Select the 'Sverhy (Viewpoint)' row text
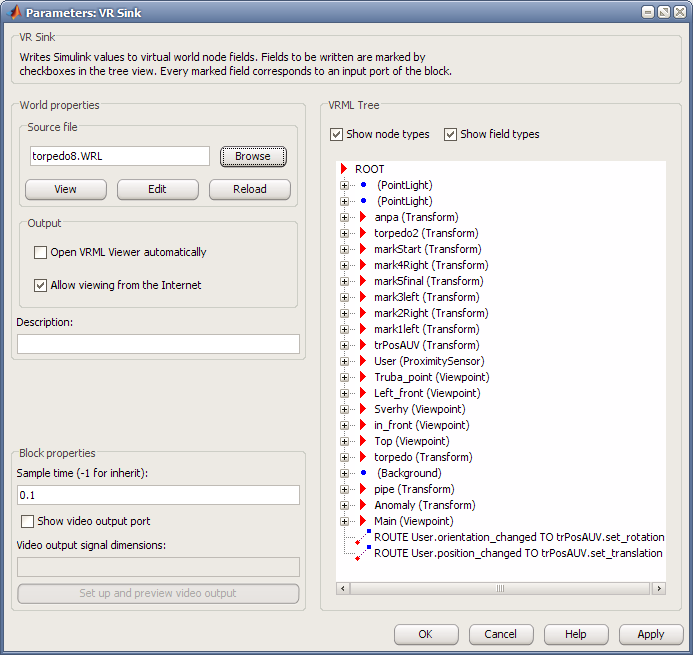This screenshot has width=693, height=655. click(x=419, y=409)
